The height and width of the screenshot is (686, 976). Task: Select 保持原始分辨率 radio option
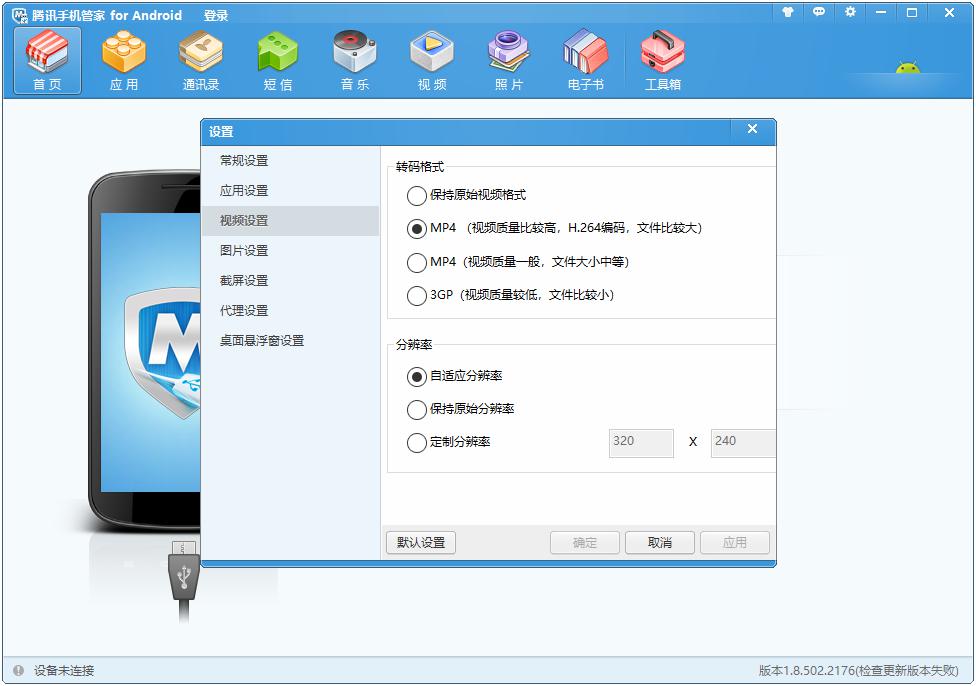461,409
